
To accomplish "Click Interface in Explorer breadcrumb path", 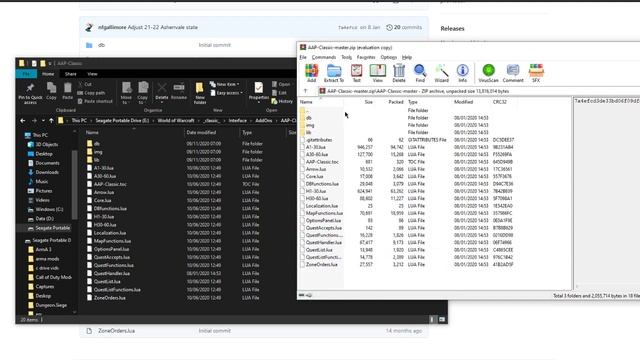I will pos(238,120).
